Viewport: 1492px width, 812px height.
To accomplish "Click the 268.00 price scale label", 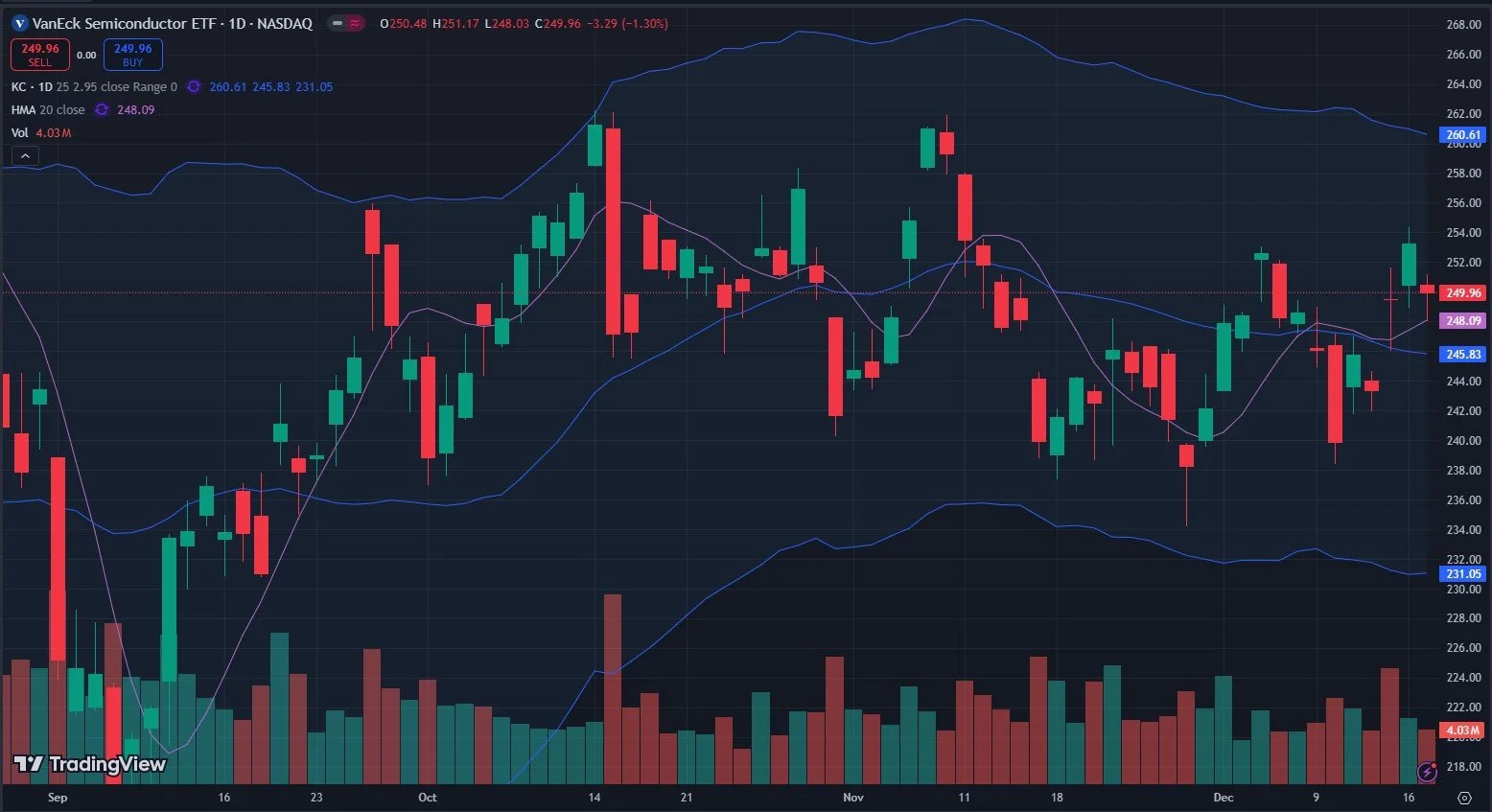I will coord(1463,24).
